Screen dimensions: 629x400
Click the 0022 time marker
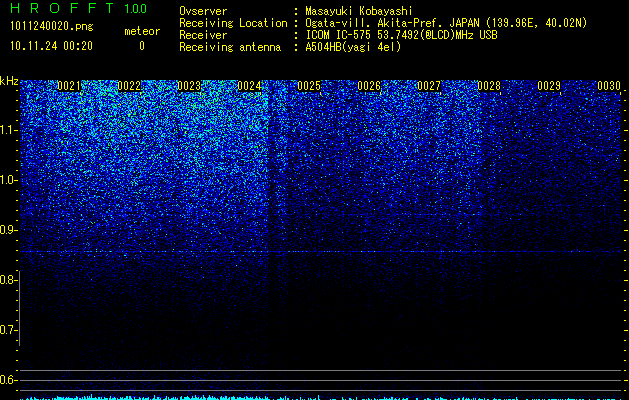pos(129,86)
